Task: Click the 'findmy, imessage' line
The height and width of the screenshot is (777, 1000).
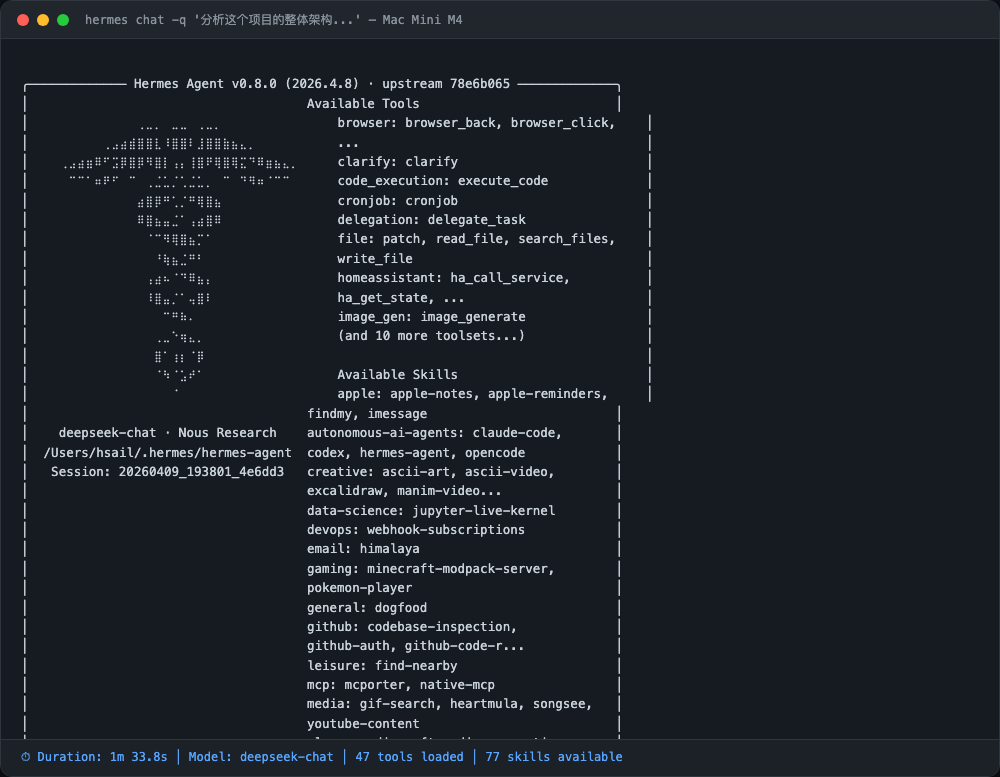Action: click(367, 413)
